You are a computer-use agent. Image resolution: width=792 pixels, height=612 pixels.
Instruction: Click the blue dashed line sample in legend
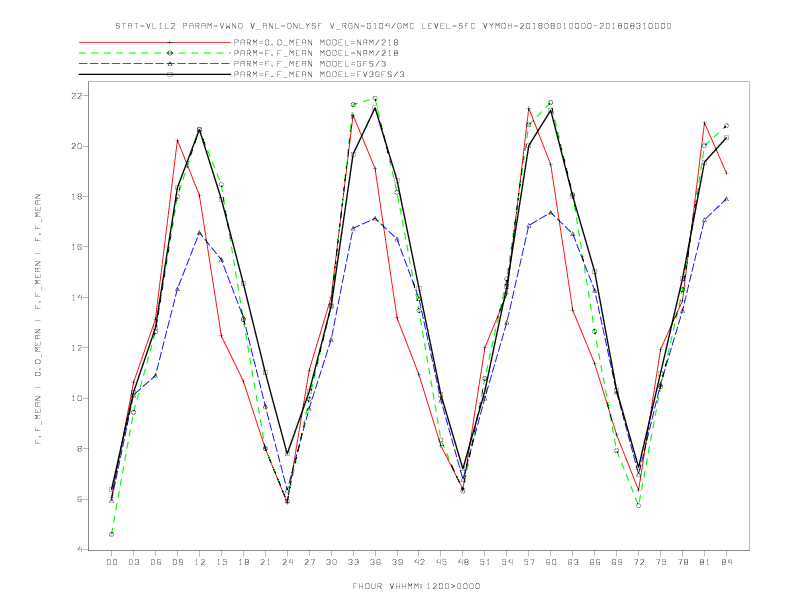click(x=155, y=64)
